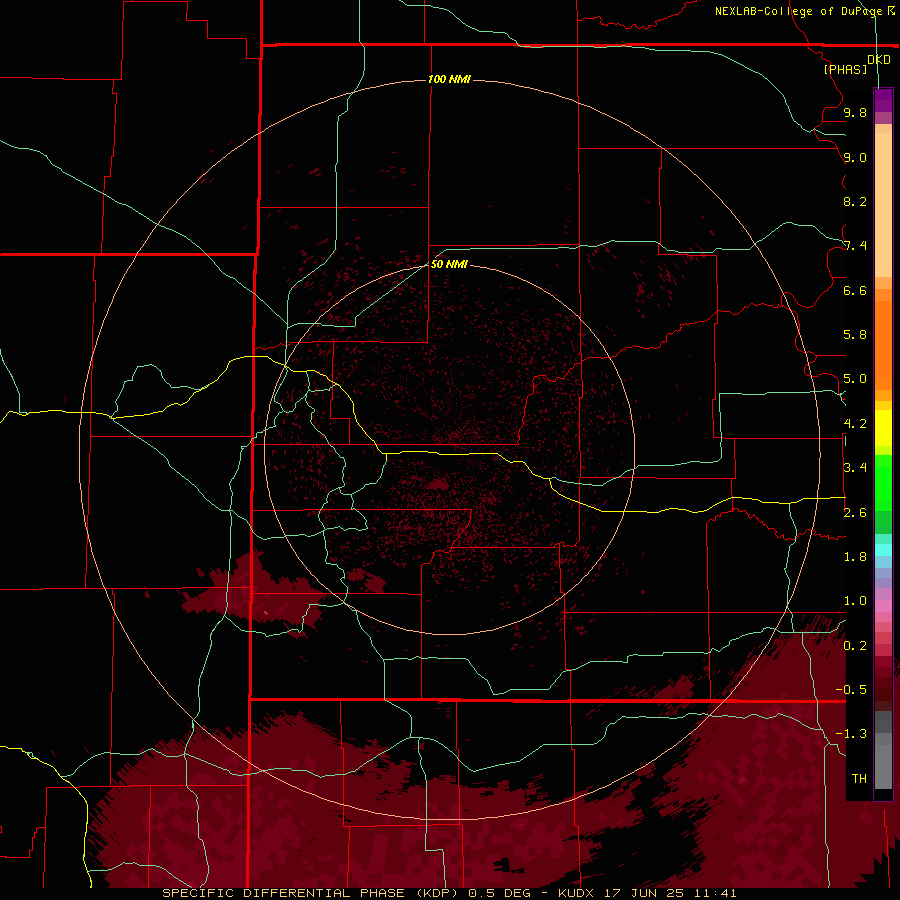
Task: Select the 8.2 scale value
Action: (x=855, y=201)
